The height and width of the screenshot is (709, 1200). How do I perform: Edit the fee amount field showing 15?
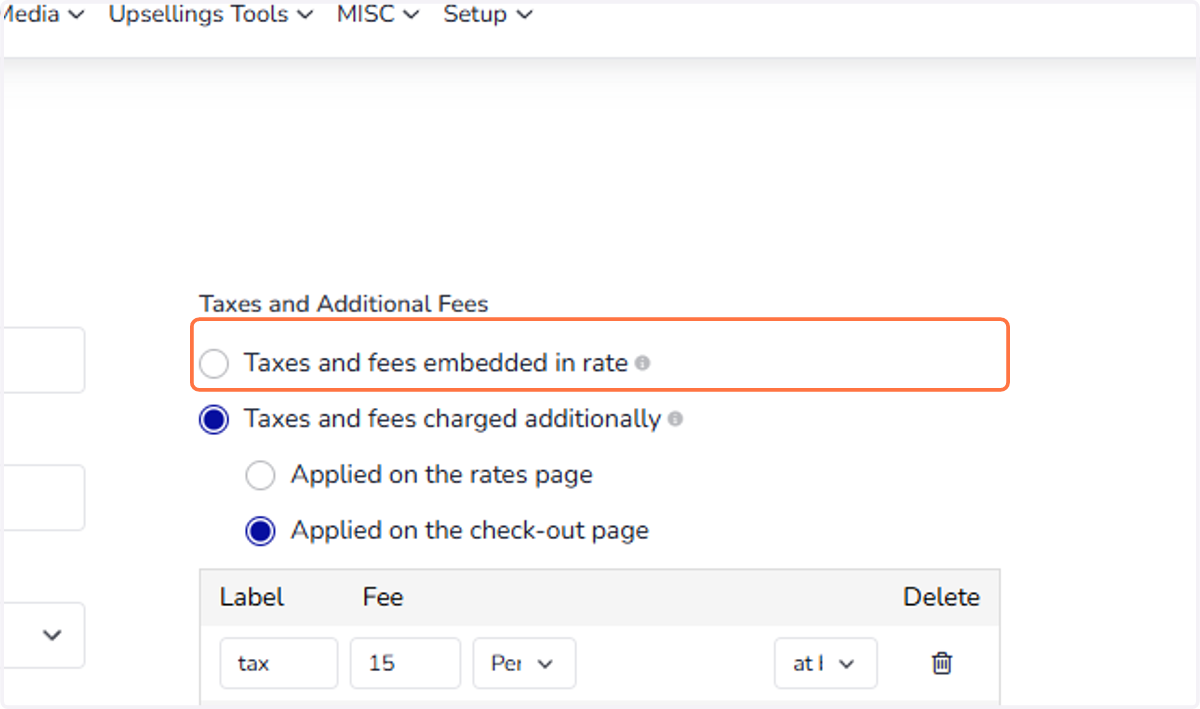405,663
